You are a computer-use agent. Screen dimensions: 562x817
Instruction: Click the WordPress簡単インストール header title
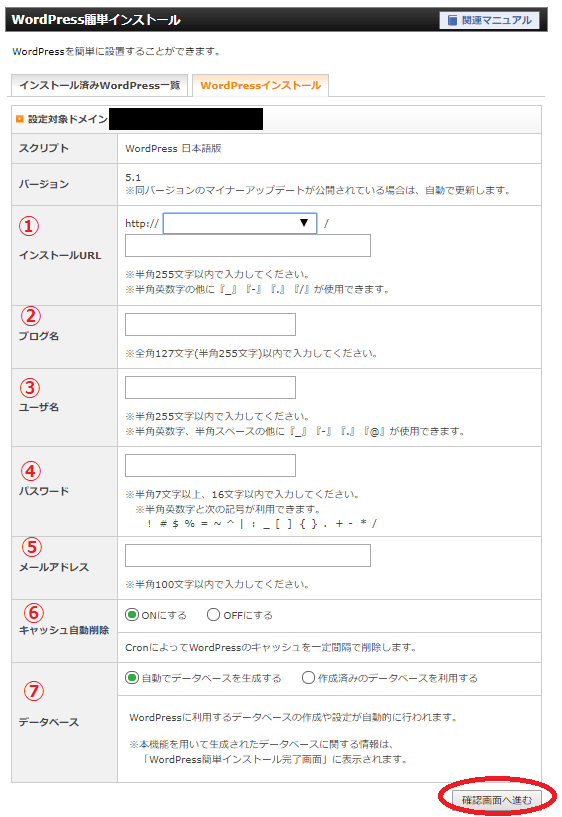tap(96, 20)
